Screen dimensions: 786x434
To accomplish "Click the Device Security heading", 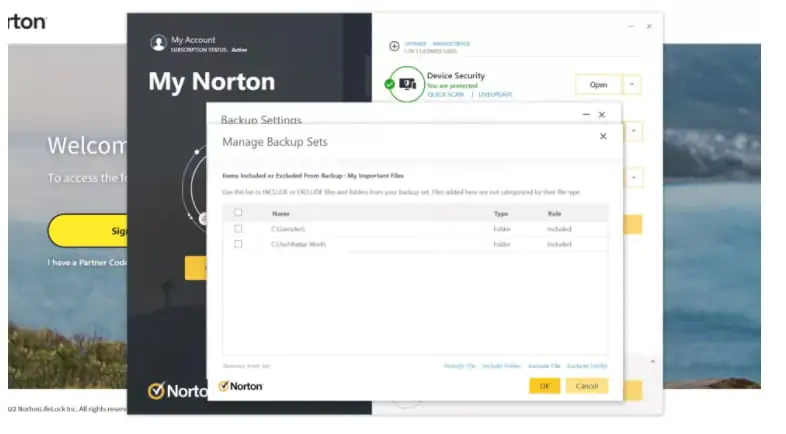I will point(456,76).
